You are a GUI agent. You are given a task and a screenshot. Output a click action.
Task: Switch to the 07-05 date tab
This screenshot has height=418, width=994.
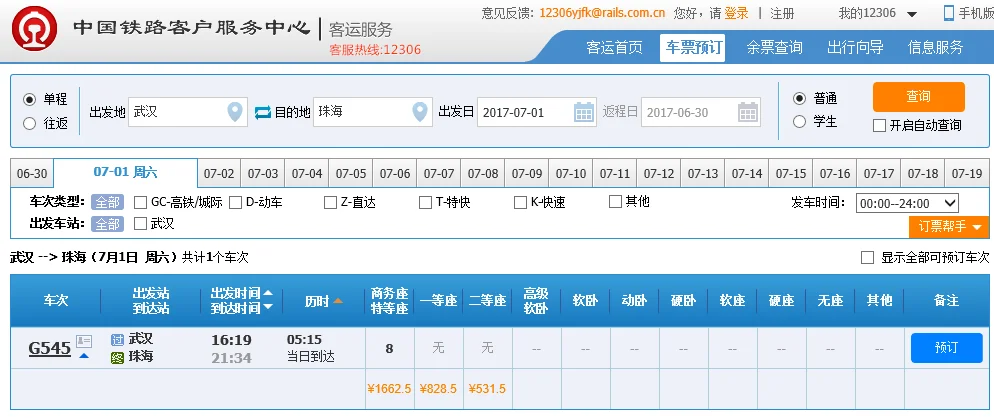[351, 174]
